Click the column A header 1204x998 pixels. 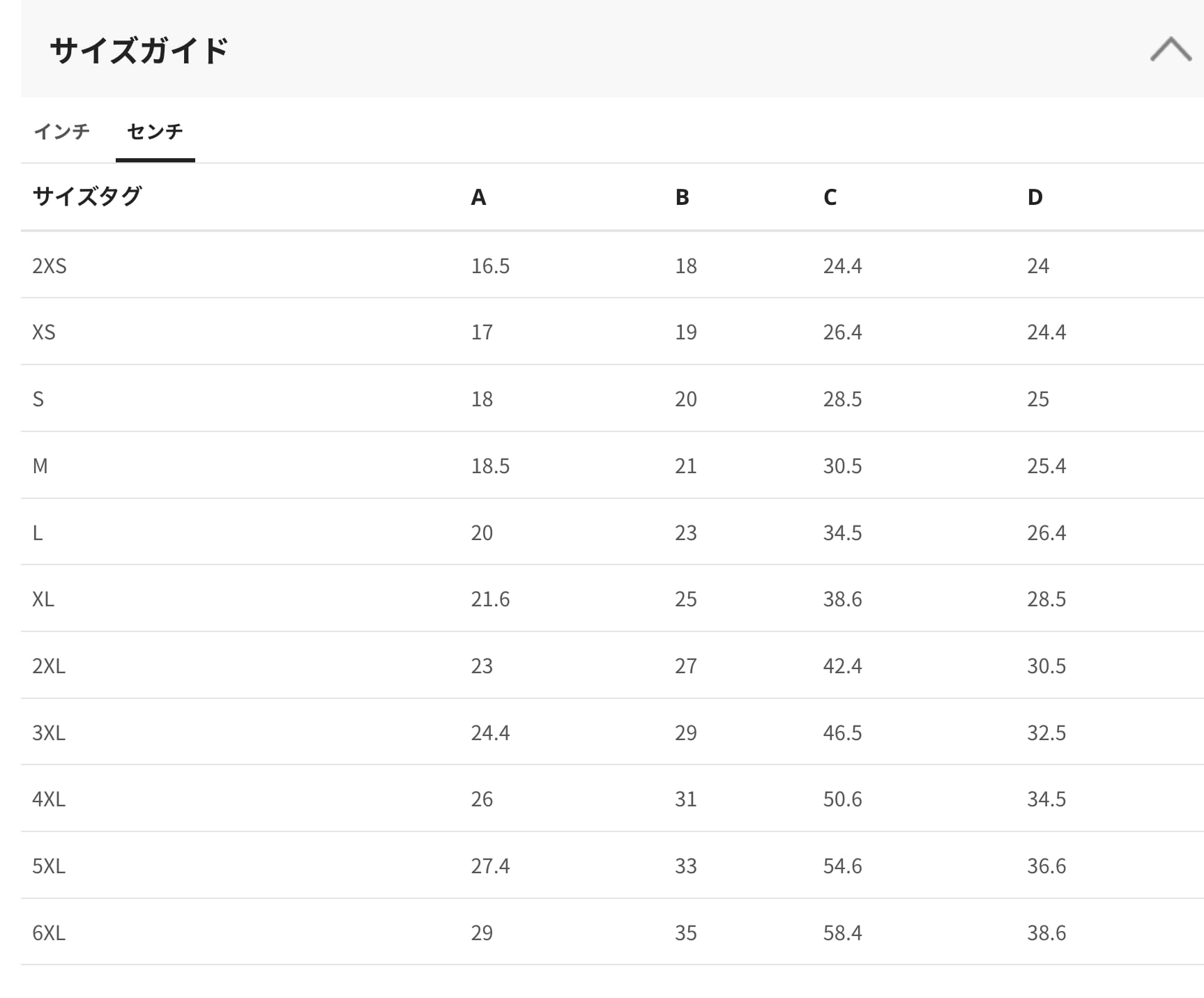click(x=478, y=197)
